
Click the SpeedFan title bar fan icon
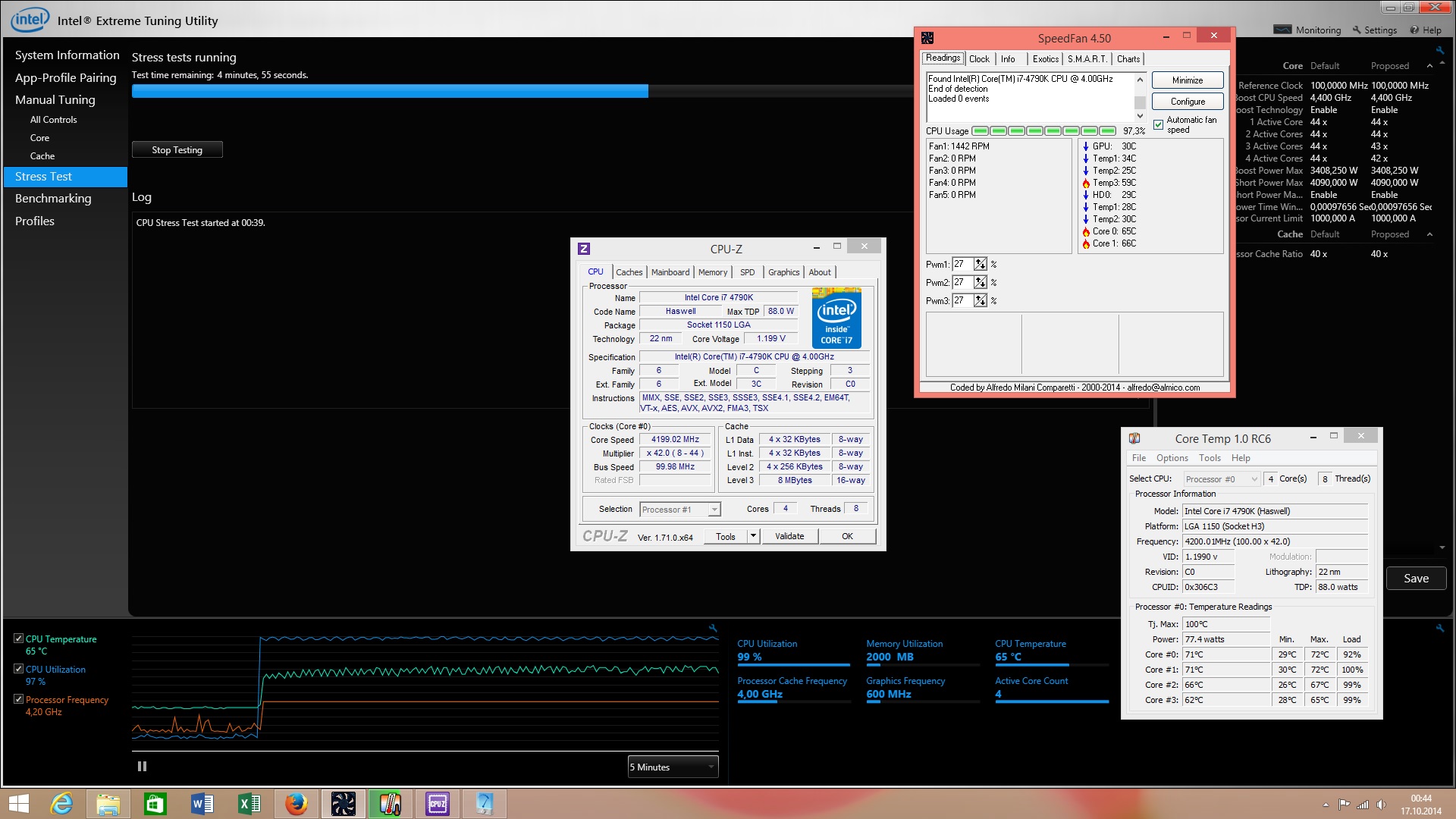point(927,38)
